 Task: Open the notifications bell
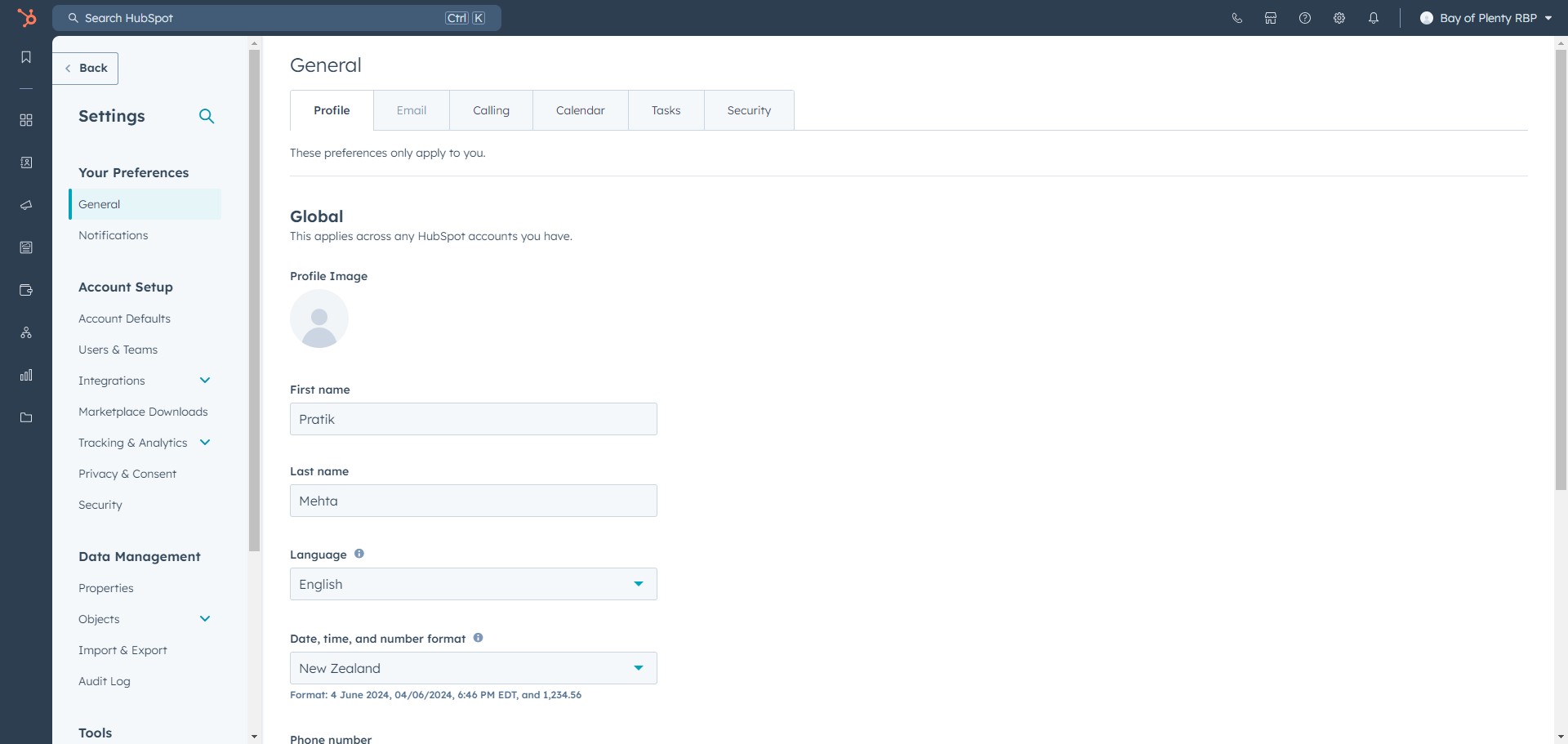[1373, 17]
